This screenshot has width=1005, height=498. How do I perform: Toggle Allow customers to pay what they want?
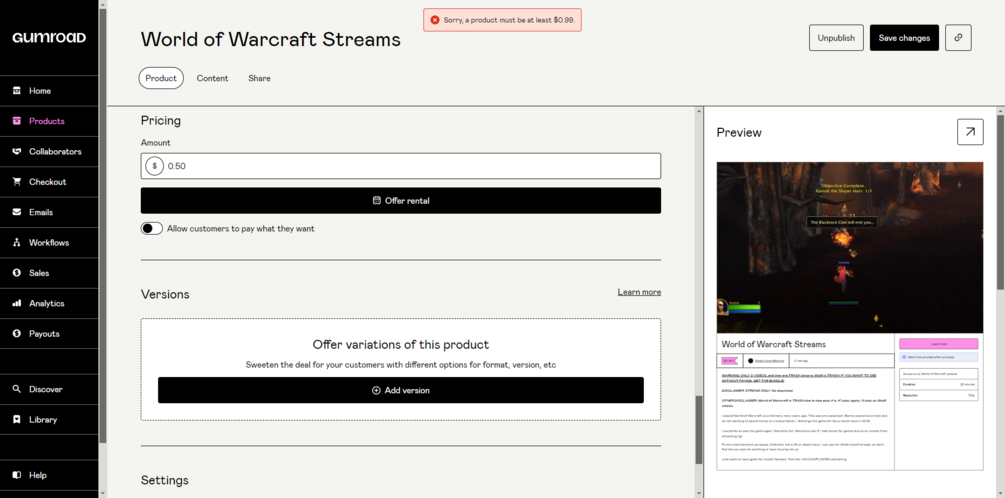pos(152,228)
